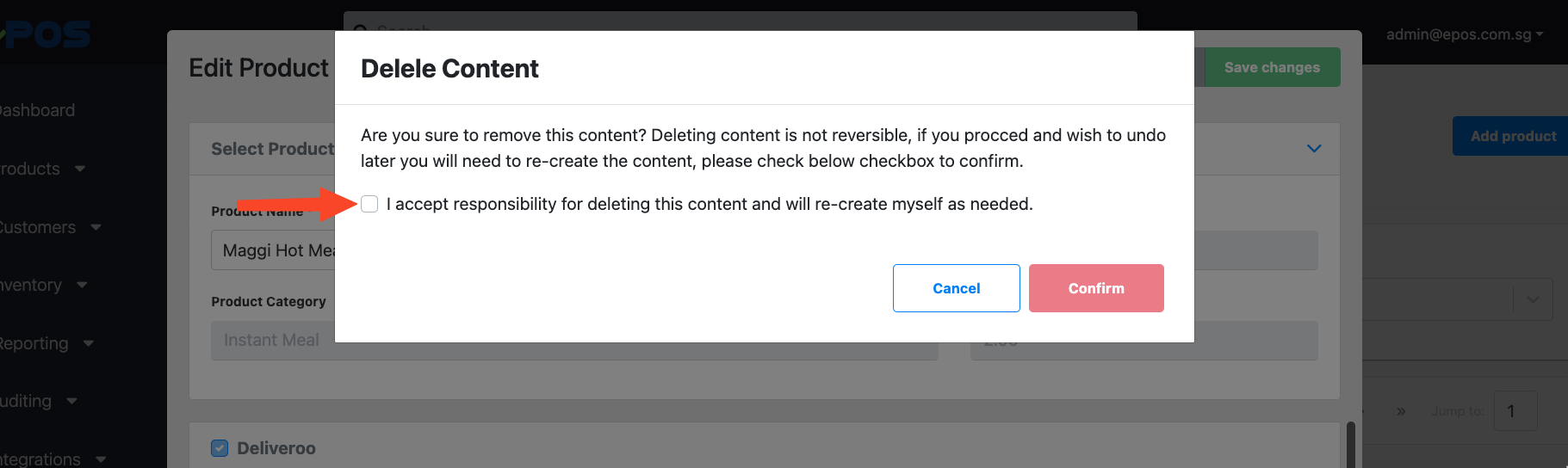Check the accept responsibility checkbox

click(x=369, y=204)
